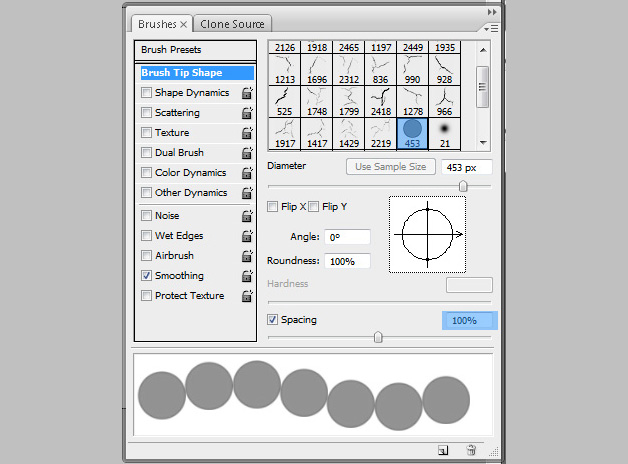The image size is (628, 464).
Task: Click the lock icon beside Wet Edges
Action: [x=247, y=236]
